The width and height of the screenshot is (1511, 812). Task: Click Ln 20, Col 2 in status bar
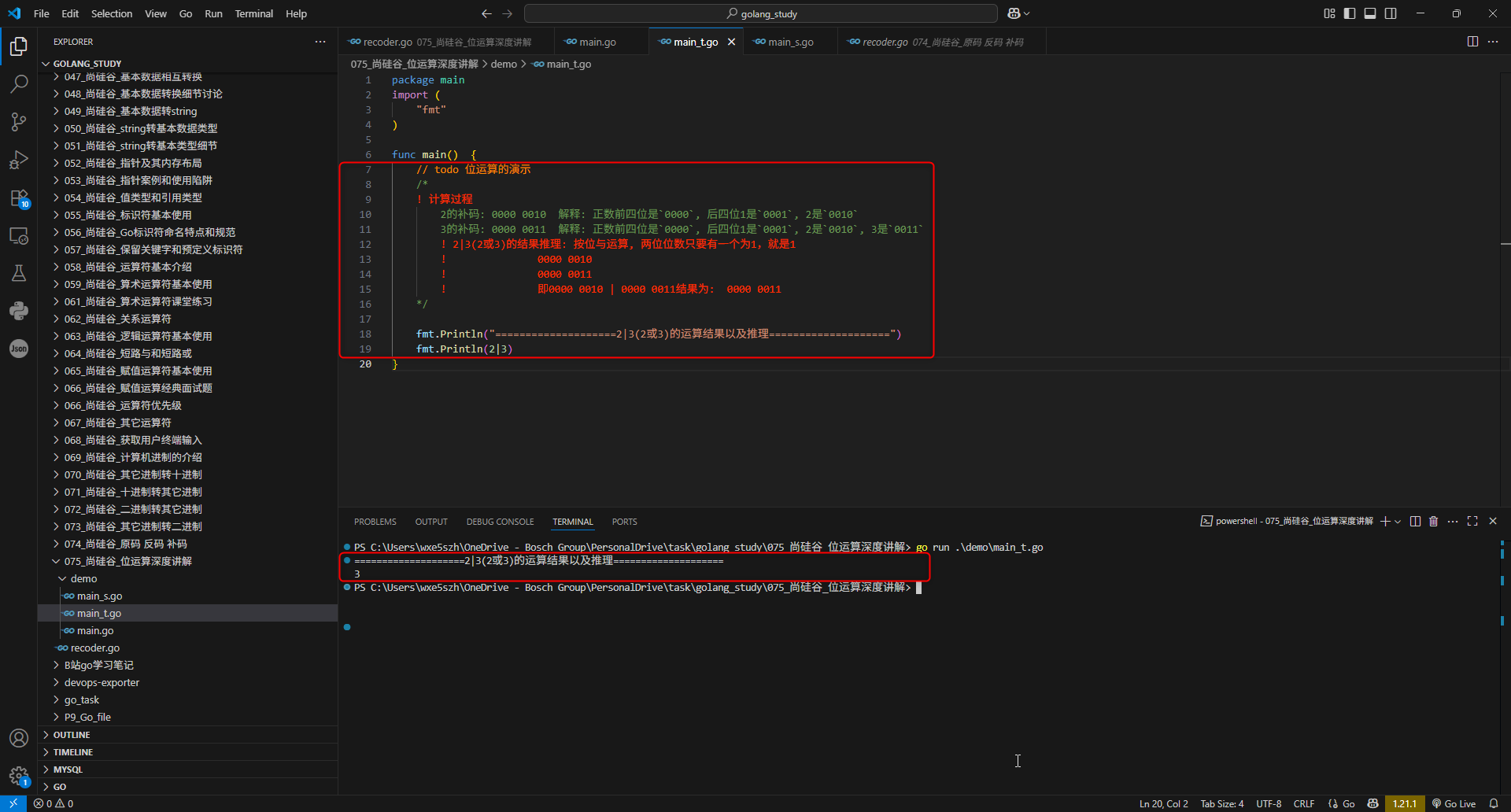coord(1164,803)
